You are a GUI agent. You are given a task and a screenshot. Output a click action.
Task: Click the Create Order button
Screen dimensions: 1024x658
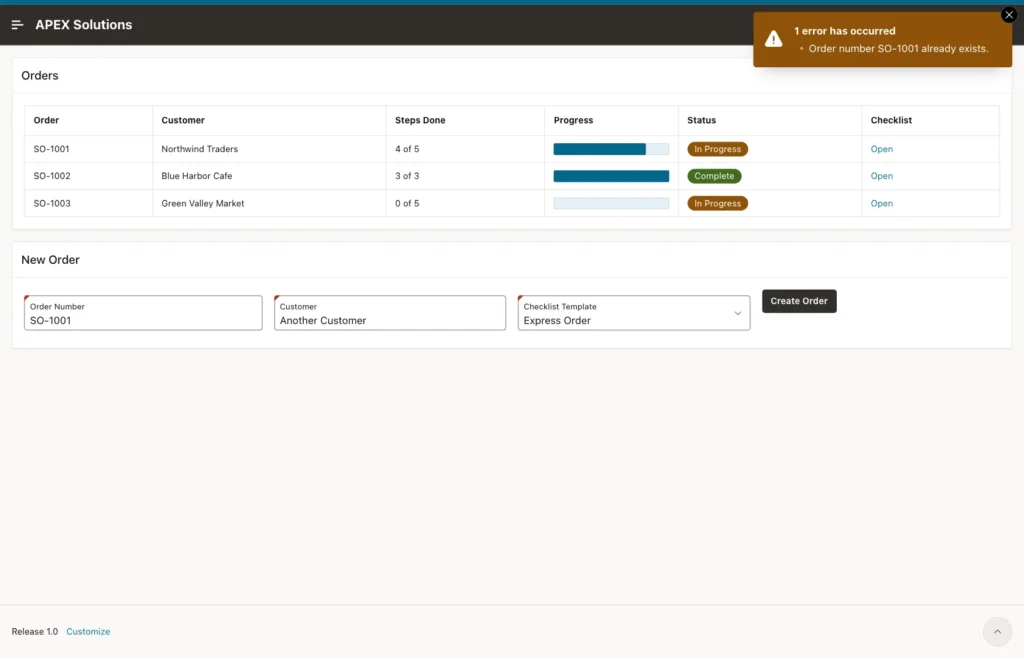click(x=799, y=301)
